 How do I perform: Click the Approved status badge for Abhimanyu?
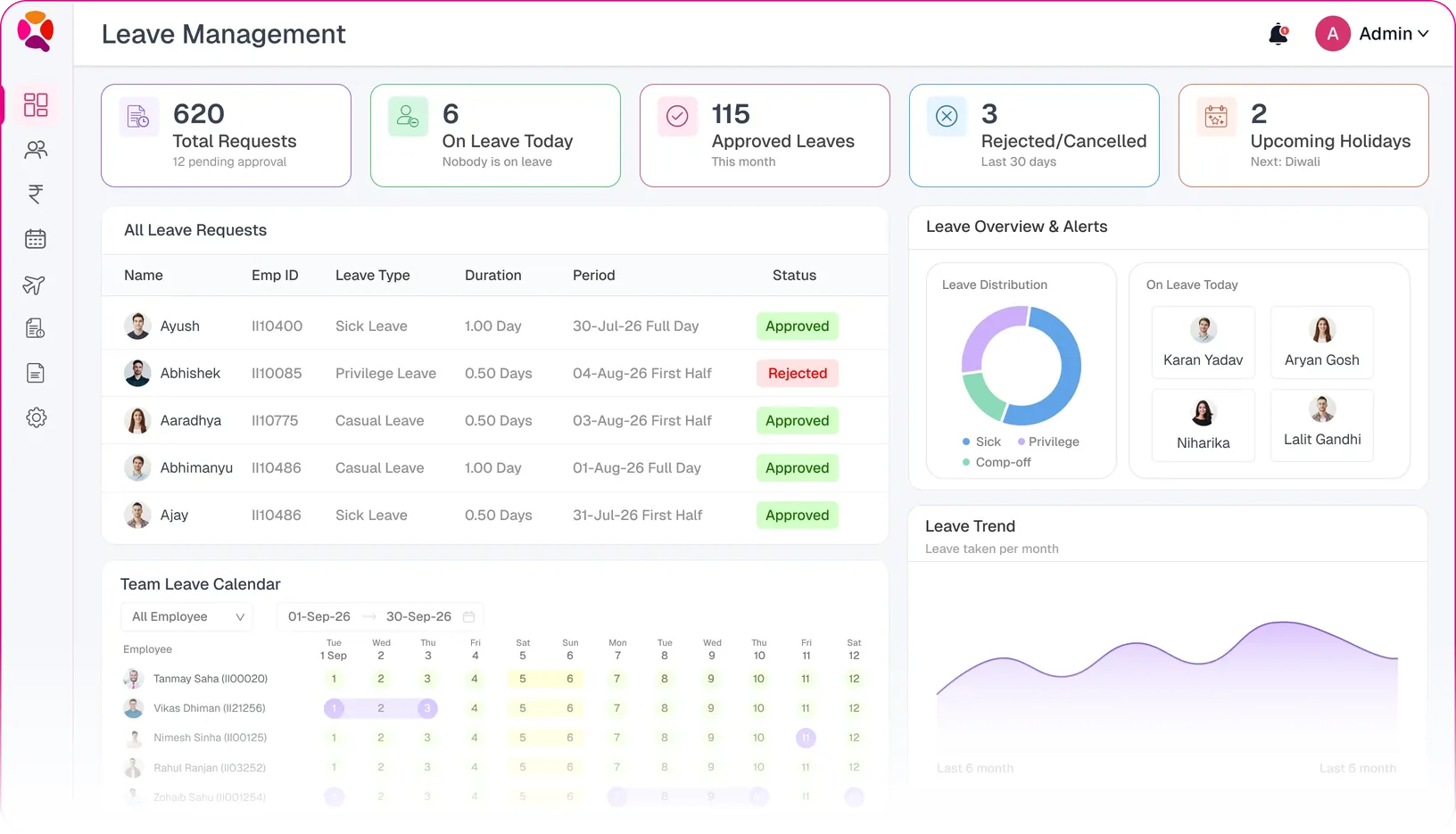[797, 468]
